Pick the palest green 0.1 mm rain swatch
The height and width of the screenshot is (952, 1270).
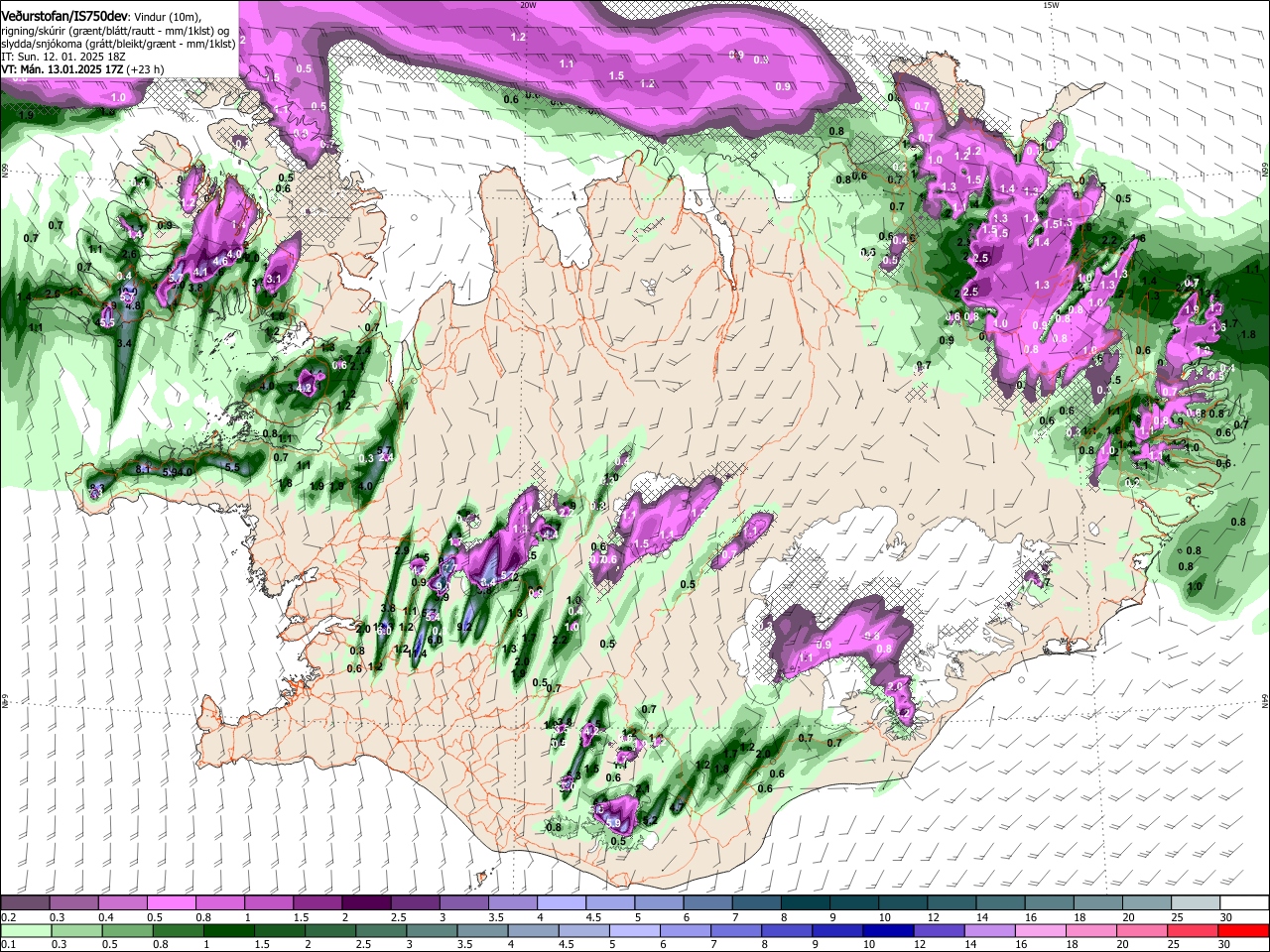click(x=26, y=930)
